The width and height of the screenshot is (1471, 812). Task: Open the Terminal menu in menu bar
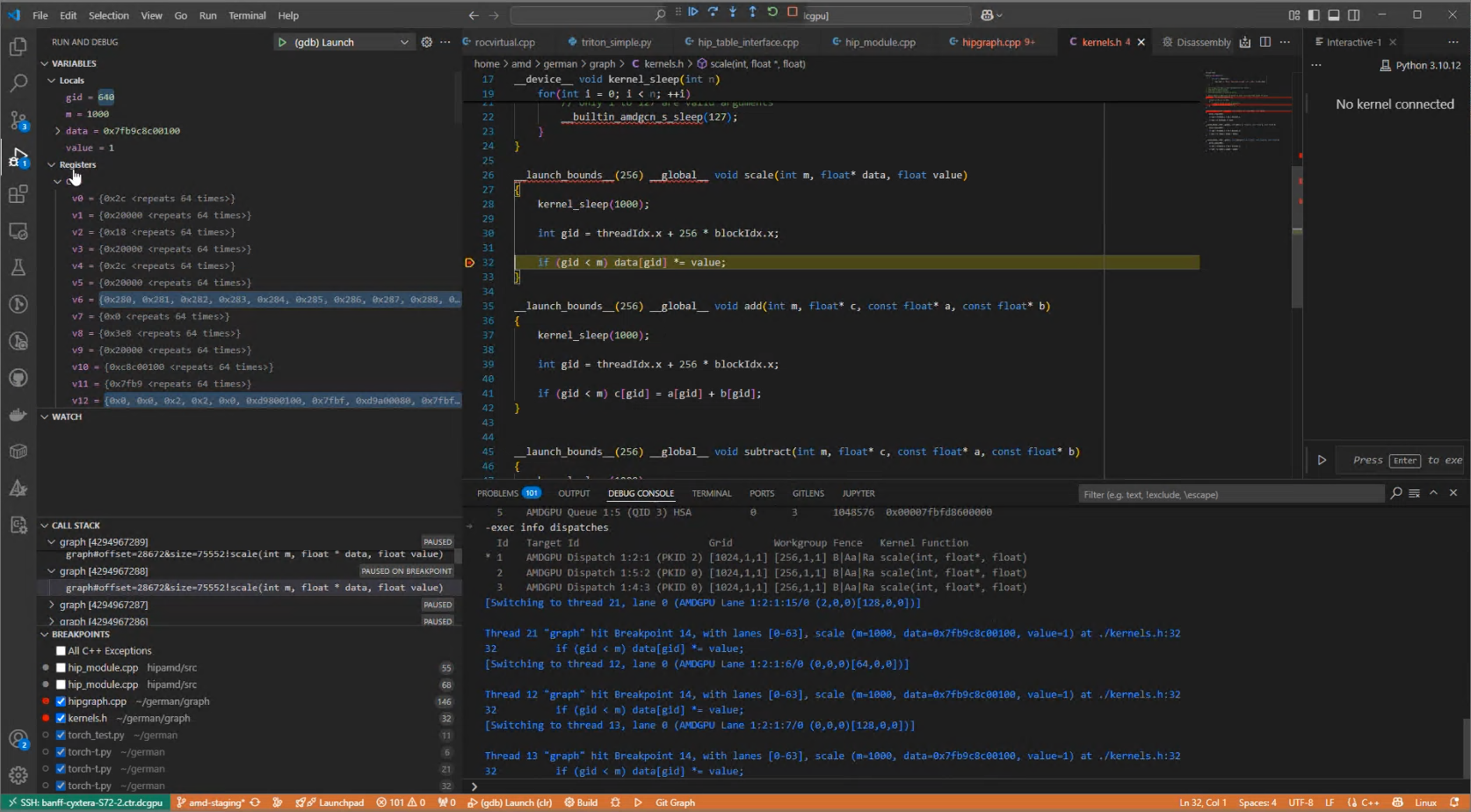coord(247,16)
